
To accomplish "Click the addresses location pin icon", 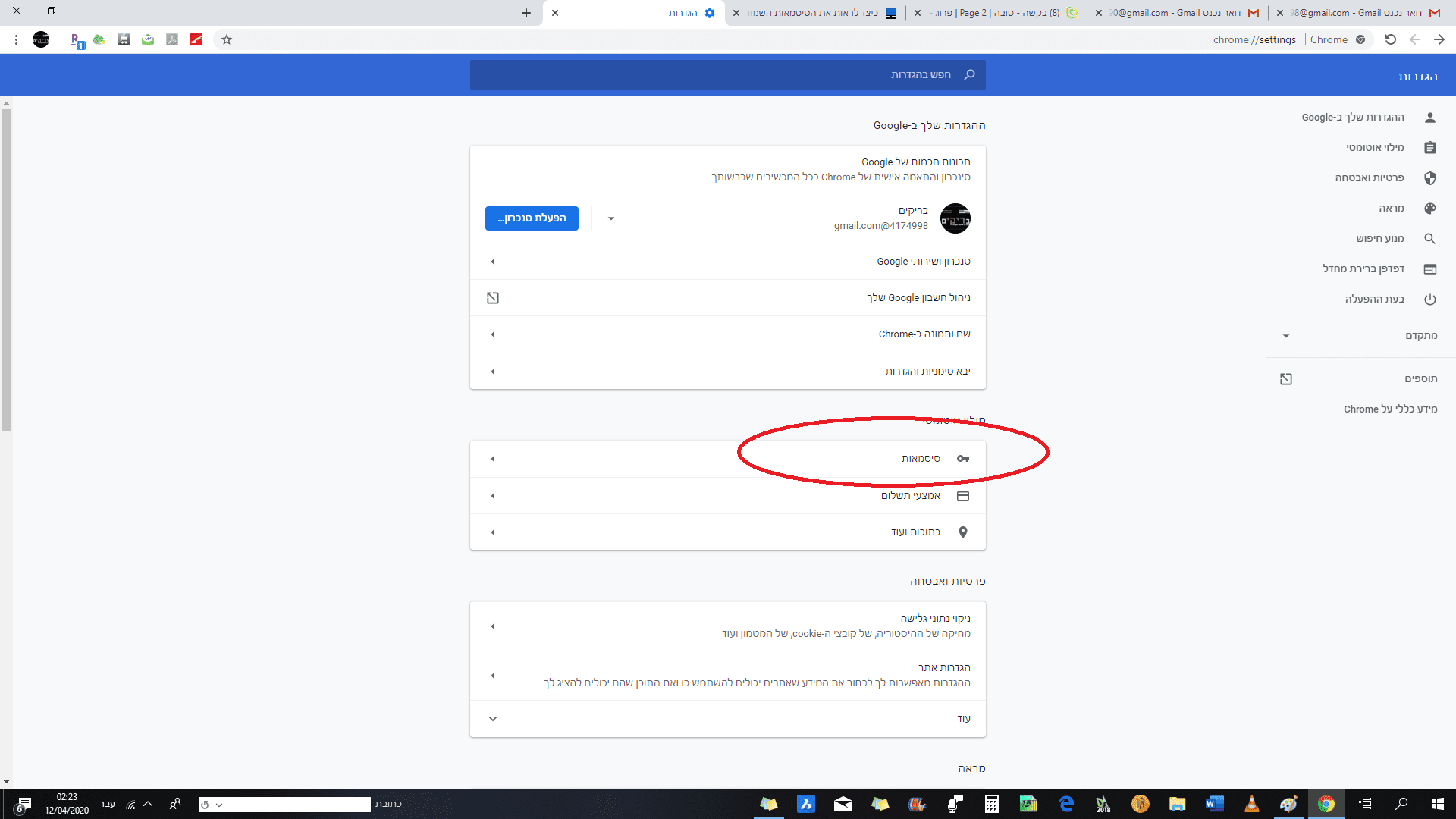I will (x=963, y=532).
